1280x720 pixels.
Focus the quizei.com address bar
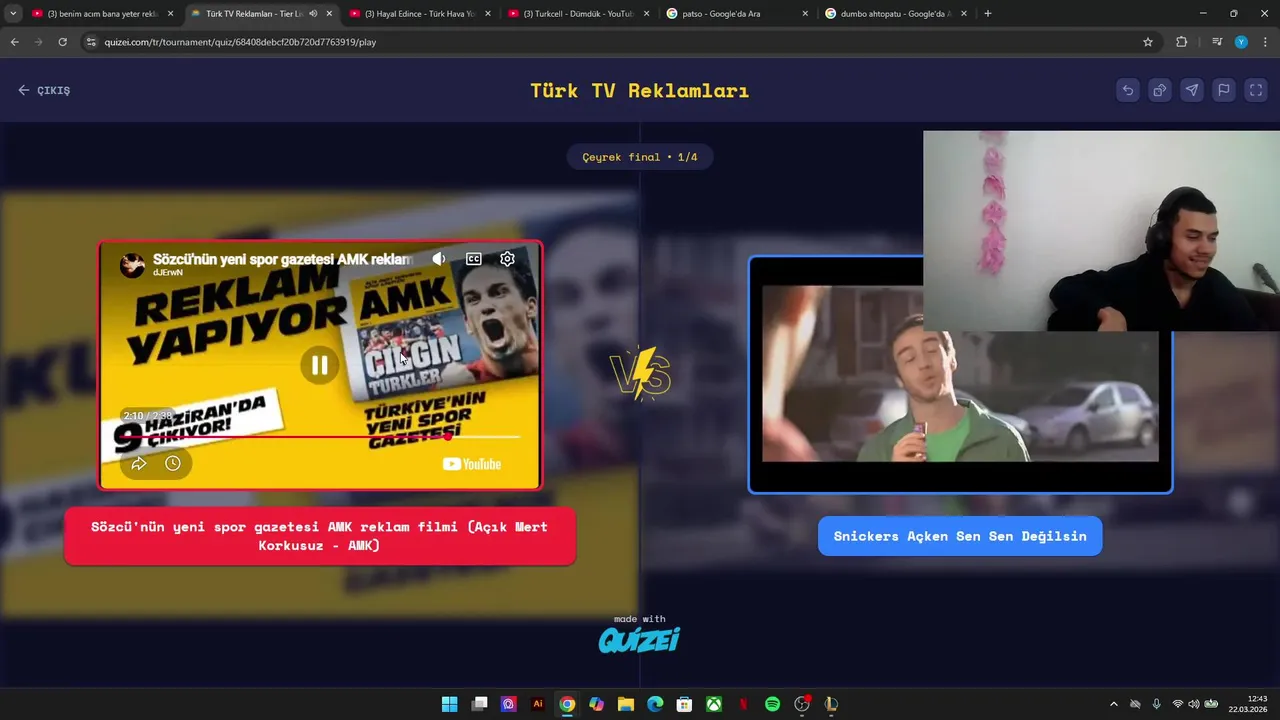pos(610,42)
